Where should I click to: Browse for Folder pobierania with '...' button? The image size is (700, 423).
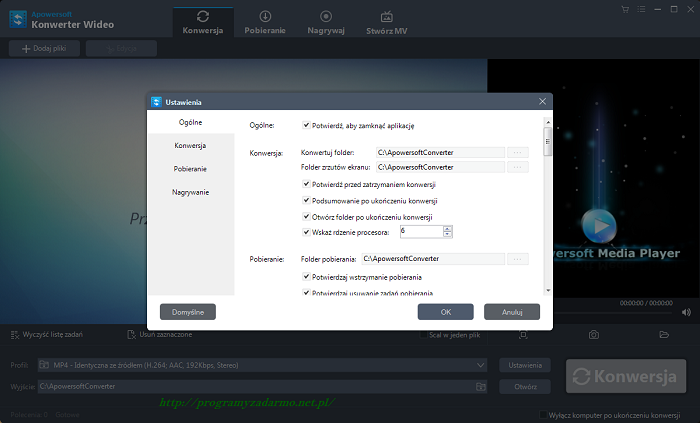coord(517,259)
